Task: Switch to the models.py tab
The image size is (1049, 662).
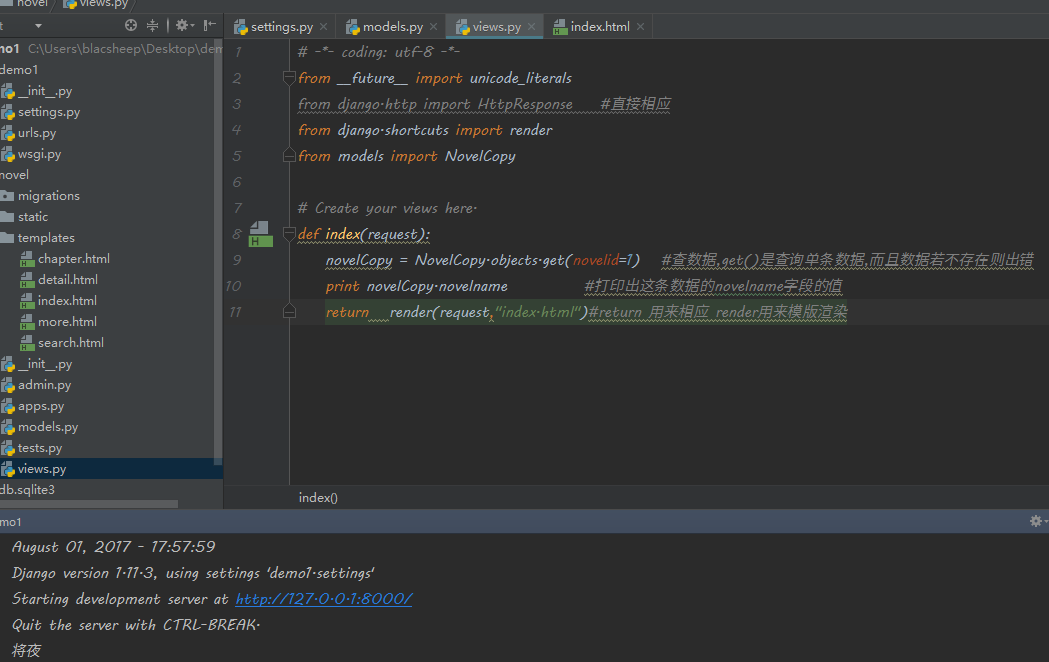Action: 391,27
